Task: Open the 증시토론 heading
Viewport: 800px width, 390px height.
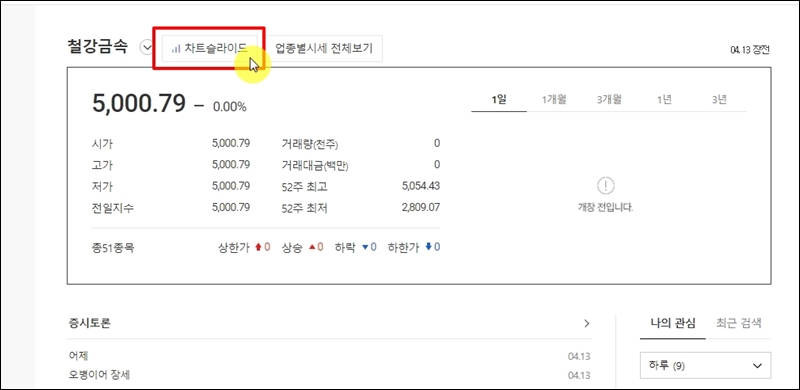Action: 89,323
